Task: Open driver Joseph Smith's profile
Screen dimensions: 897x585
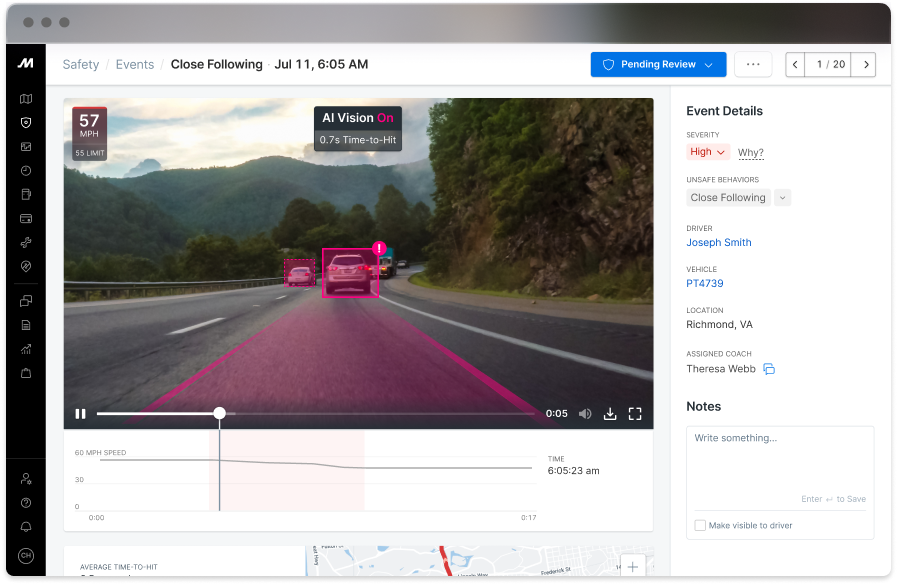Action: pyautogui.click(x=718, y=242)
